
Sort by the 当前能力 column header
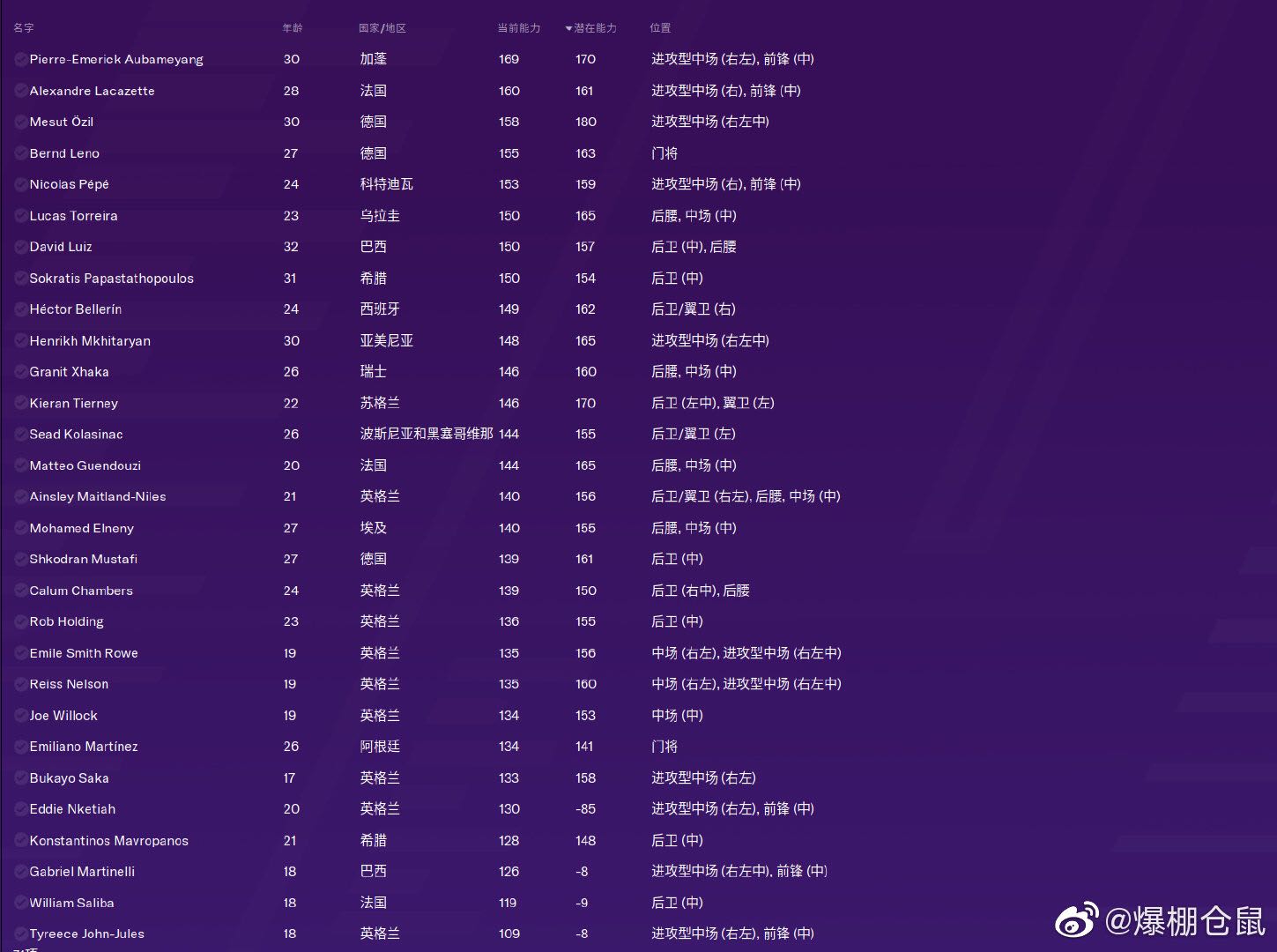pyautogui.click(x=519, y=28)
